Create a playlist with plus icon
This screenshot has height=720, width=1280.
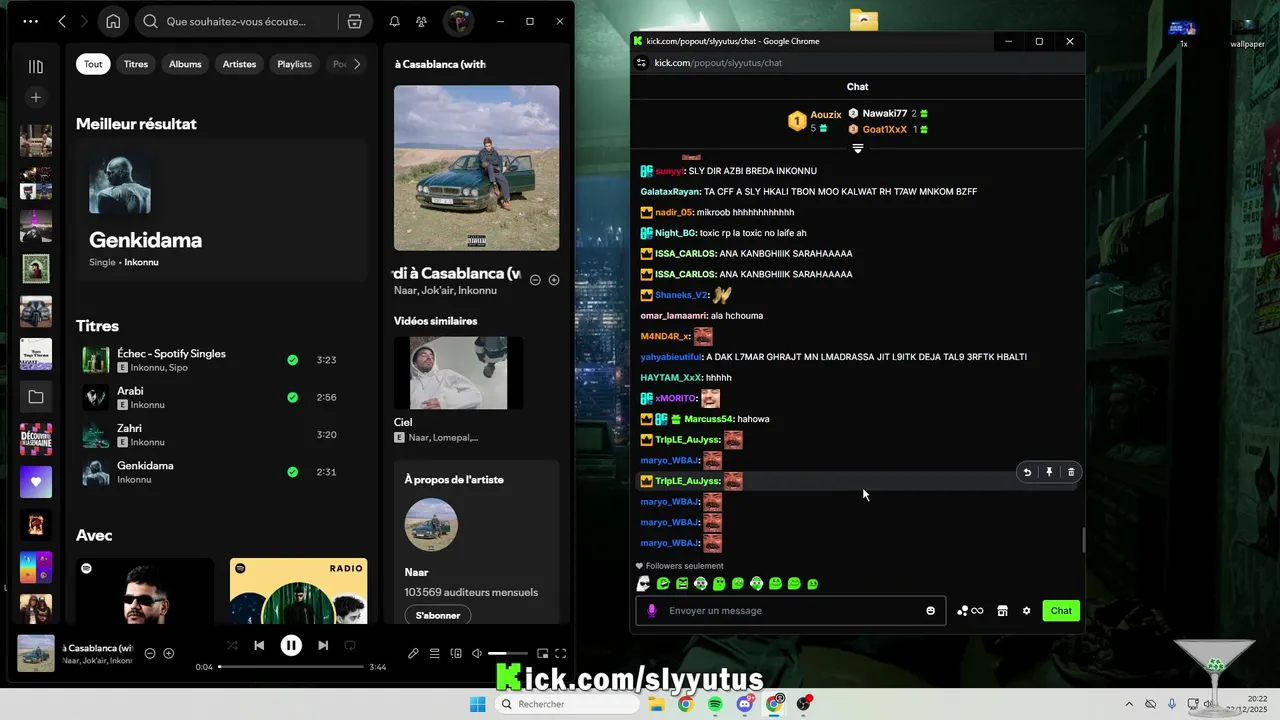pos(36,97)
